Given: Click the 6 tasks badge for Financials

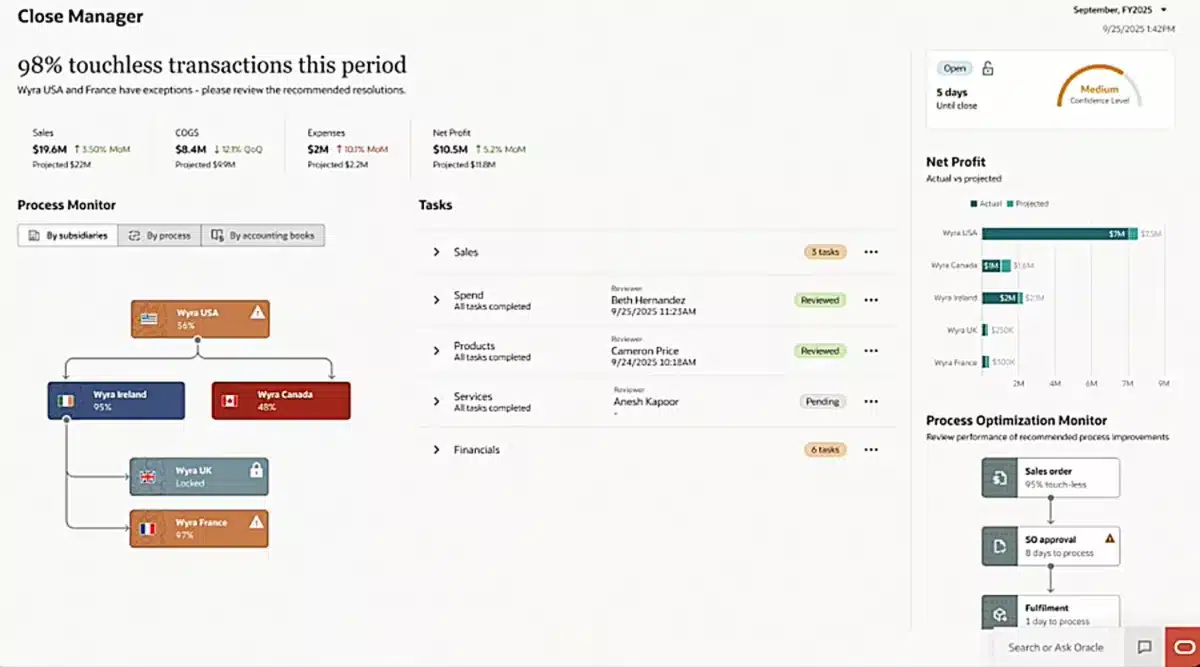Looking at the screenshot, I should pyautogui.click(x=825, y=450).
